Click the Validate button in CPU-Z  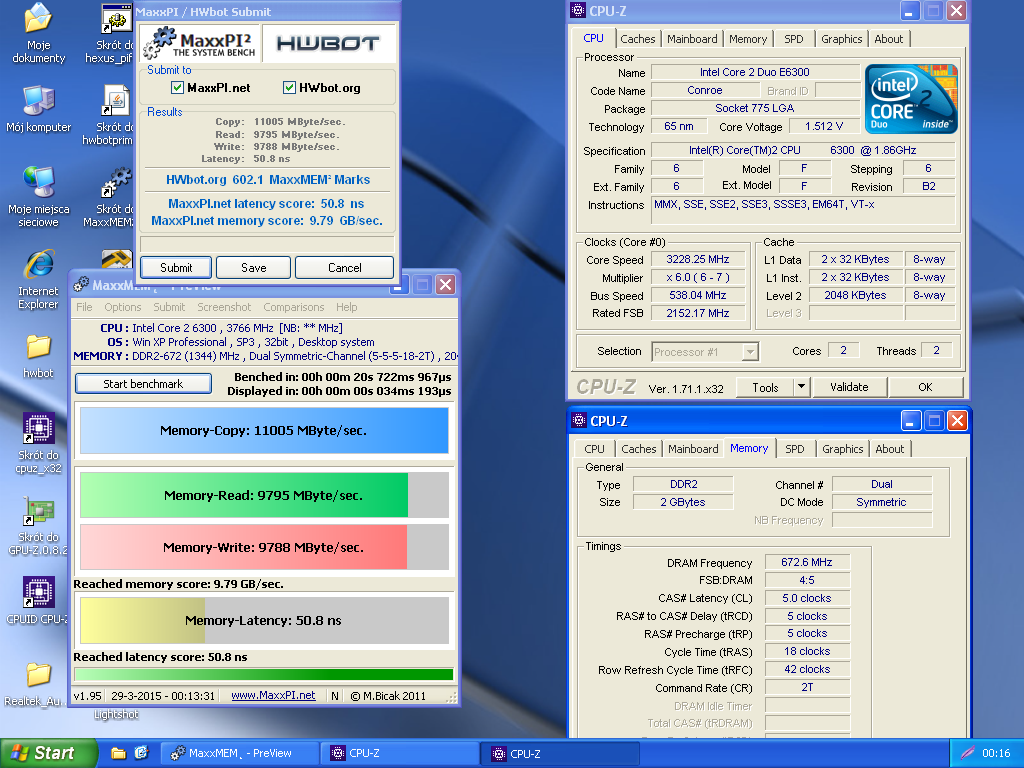tap(849, 387)
